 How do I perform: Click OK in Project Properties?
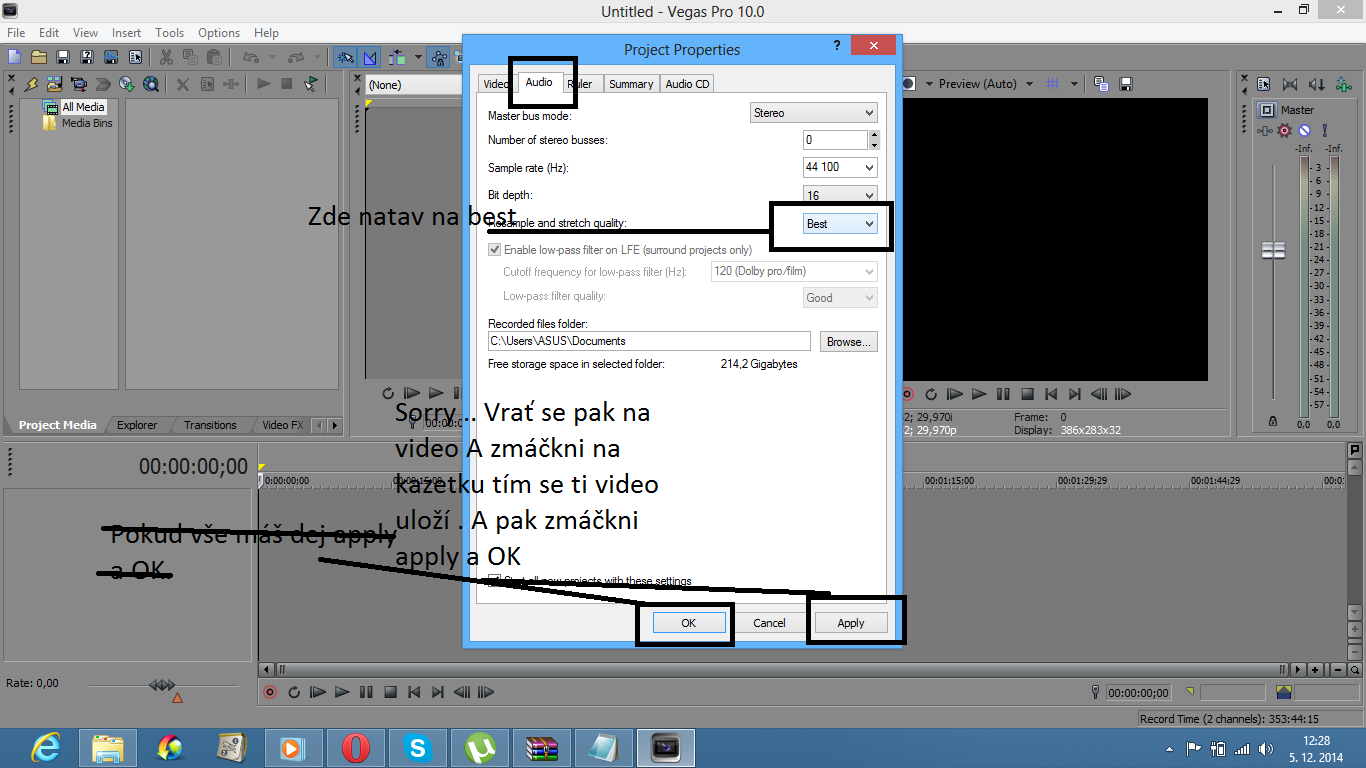tap(688, 622)
